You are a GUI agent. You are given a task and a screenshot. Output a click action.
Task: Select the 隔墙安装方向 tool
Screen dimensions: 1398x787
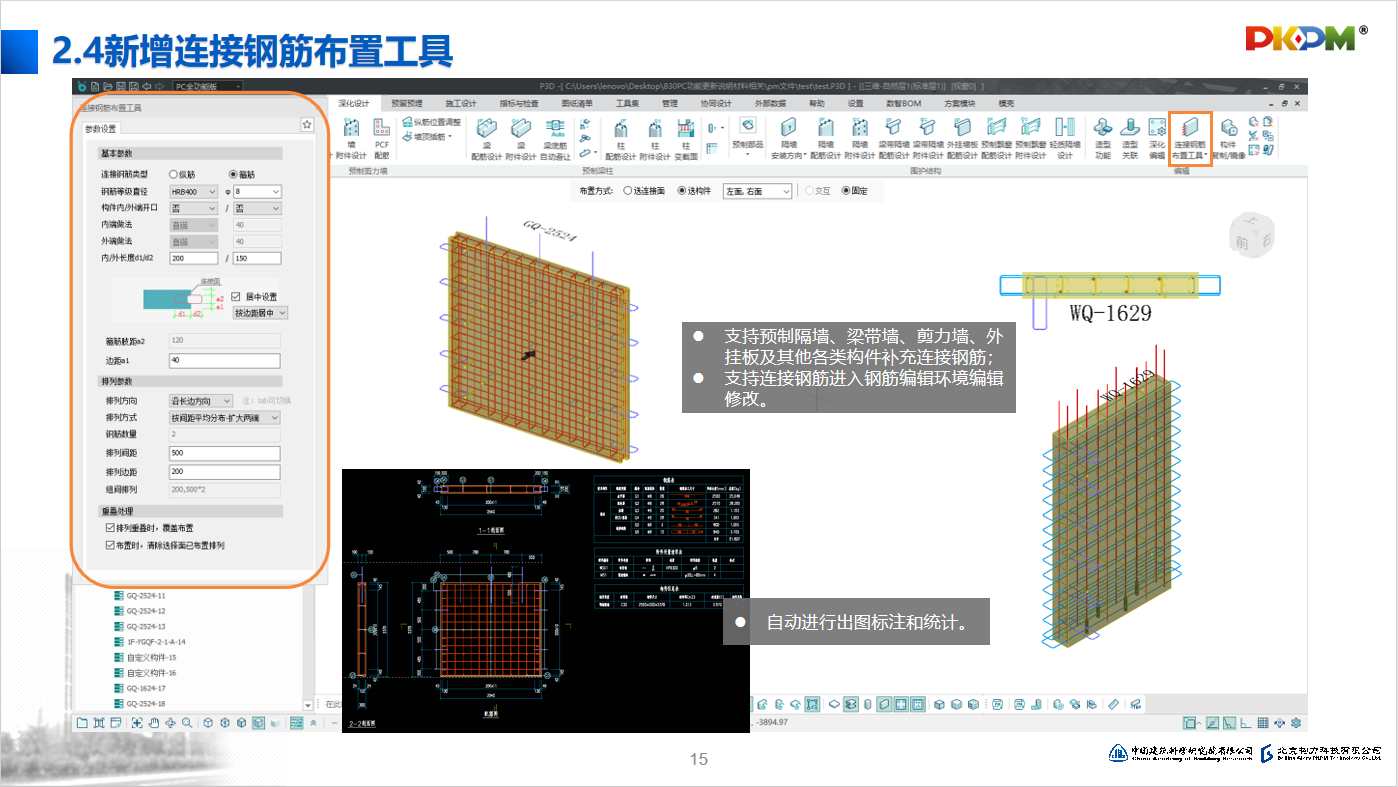coord(788,138)
